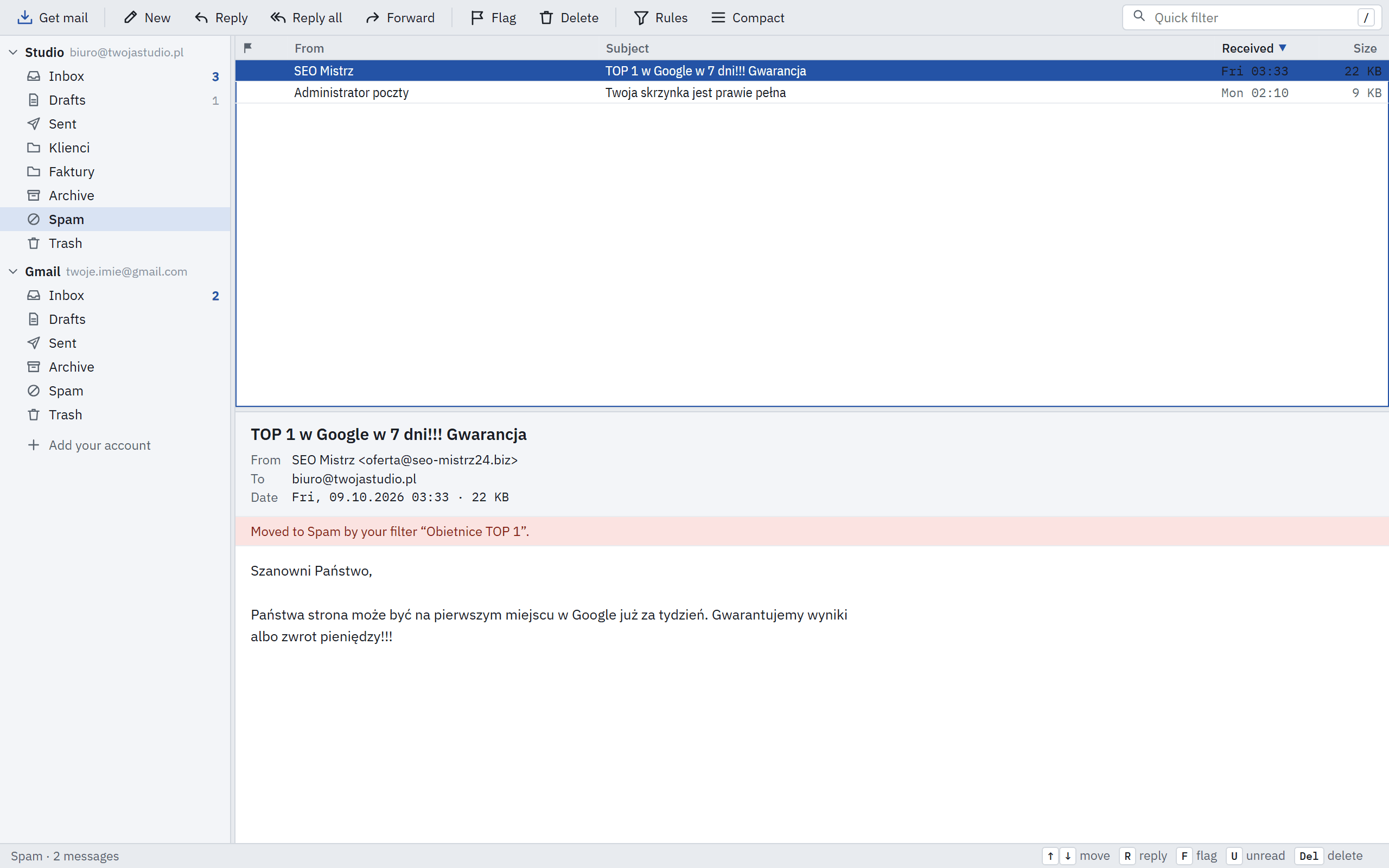Toggle Compact view mode
The width and height of the screenshot is (1389, 868).
[747, 18]
